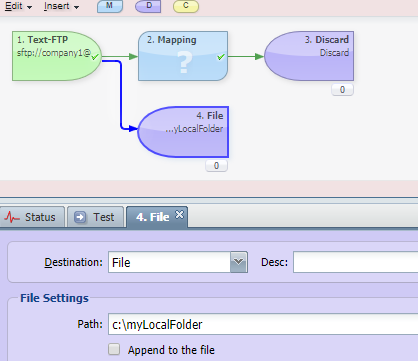Open the Insert menu
This screenshot has height=361, width=418.
(x=61, y=6)
